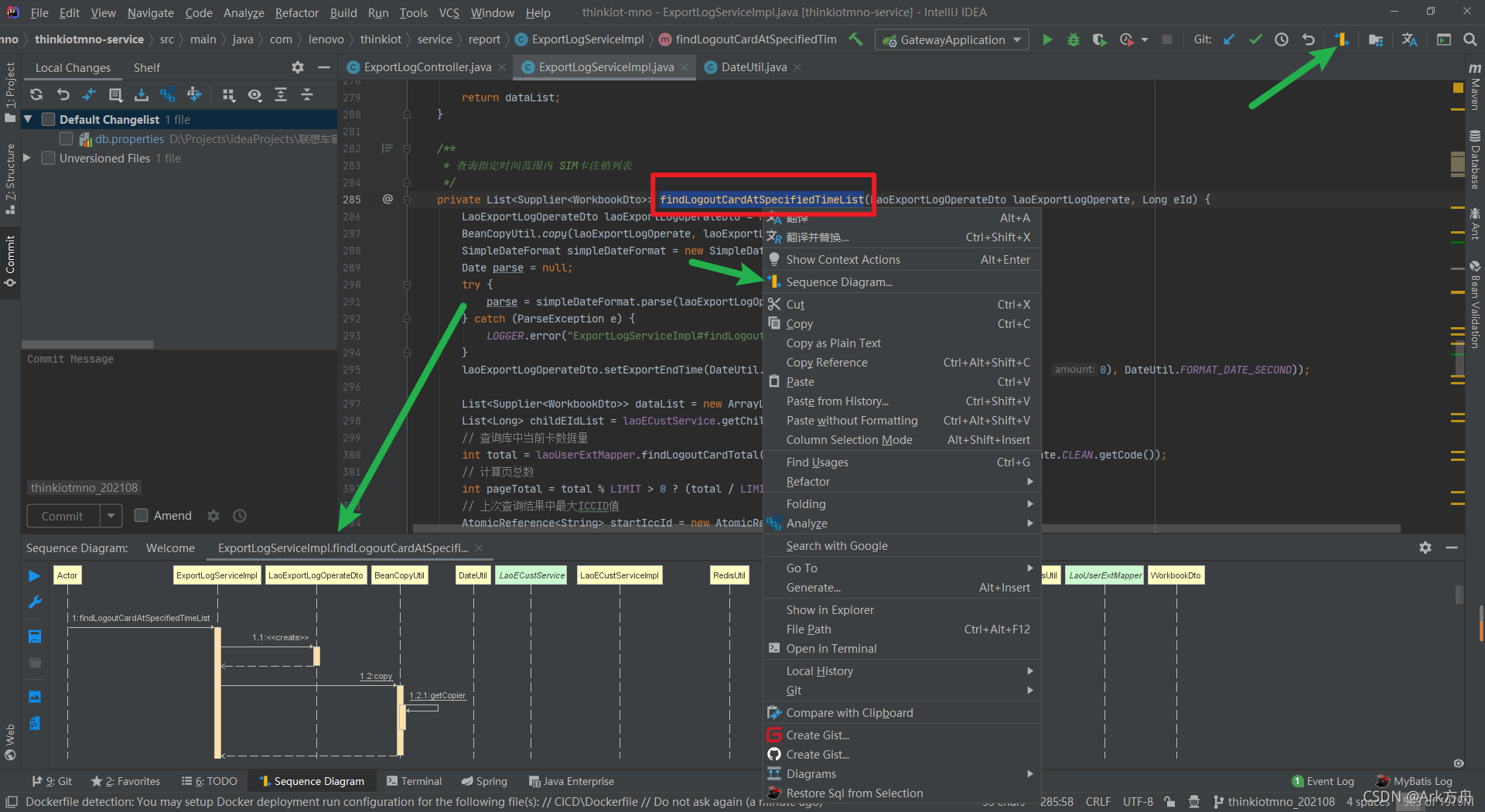Collapse the Default Changelist node
Viewport: 1485px width, 812px height.
pos(28,119)
